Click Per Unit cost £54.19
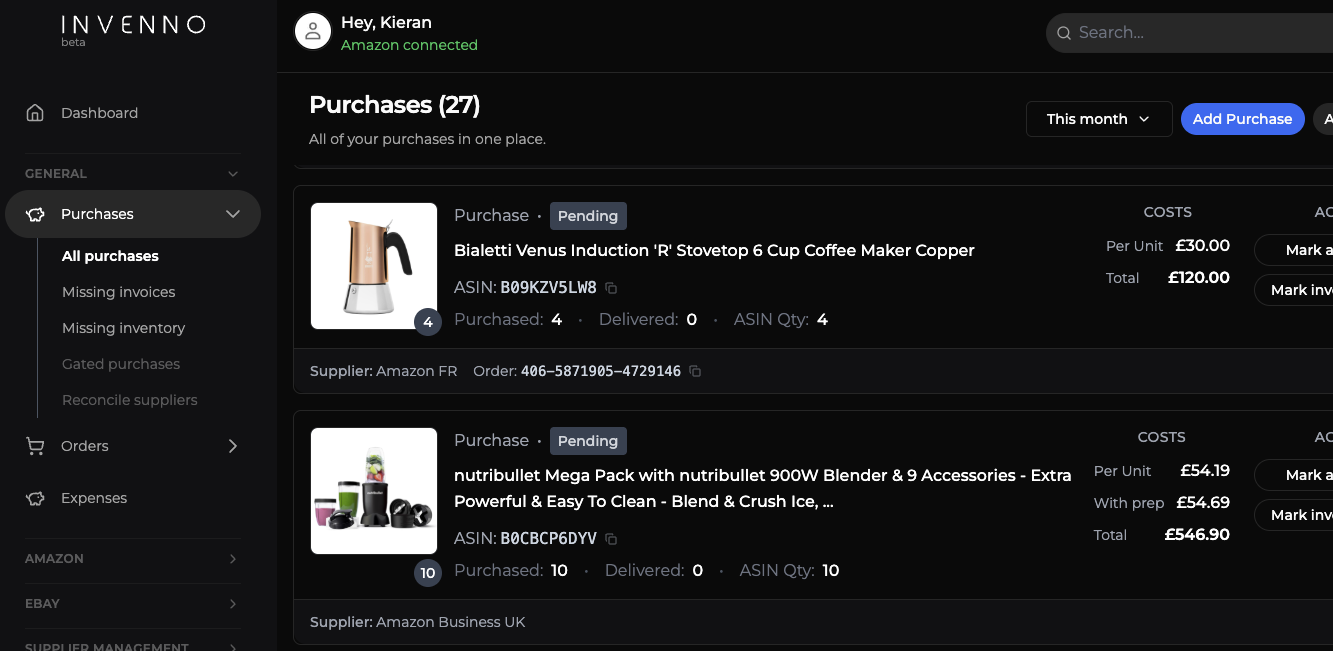The image size is (1333, 651). click(1205, 471)
